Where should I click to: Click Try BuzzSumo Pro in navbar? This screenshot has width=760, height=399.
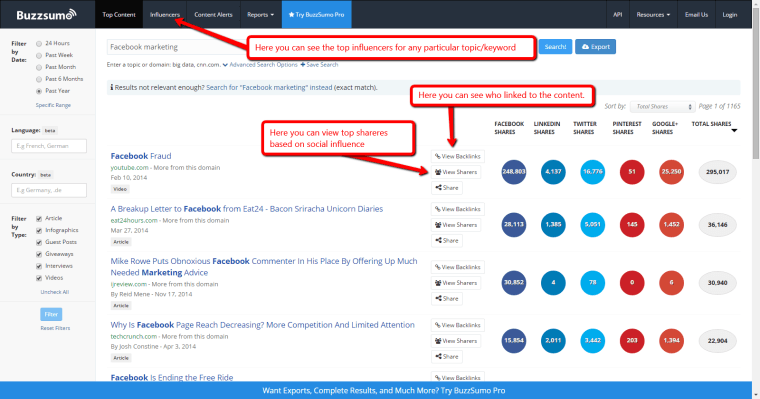pyautogui.click(x=317, y=15)
